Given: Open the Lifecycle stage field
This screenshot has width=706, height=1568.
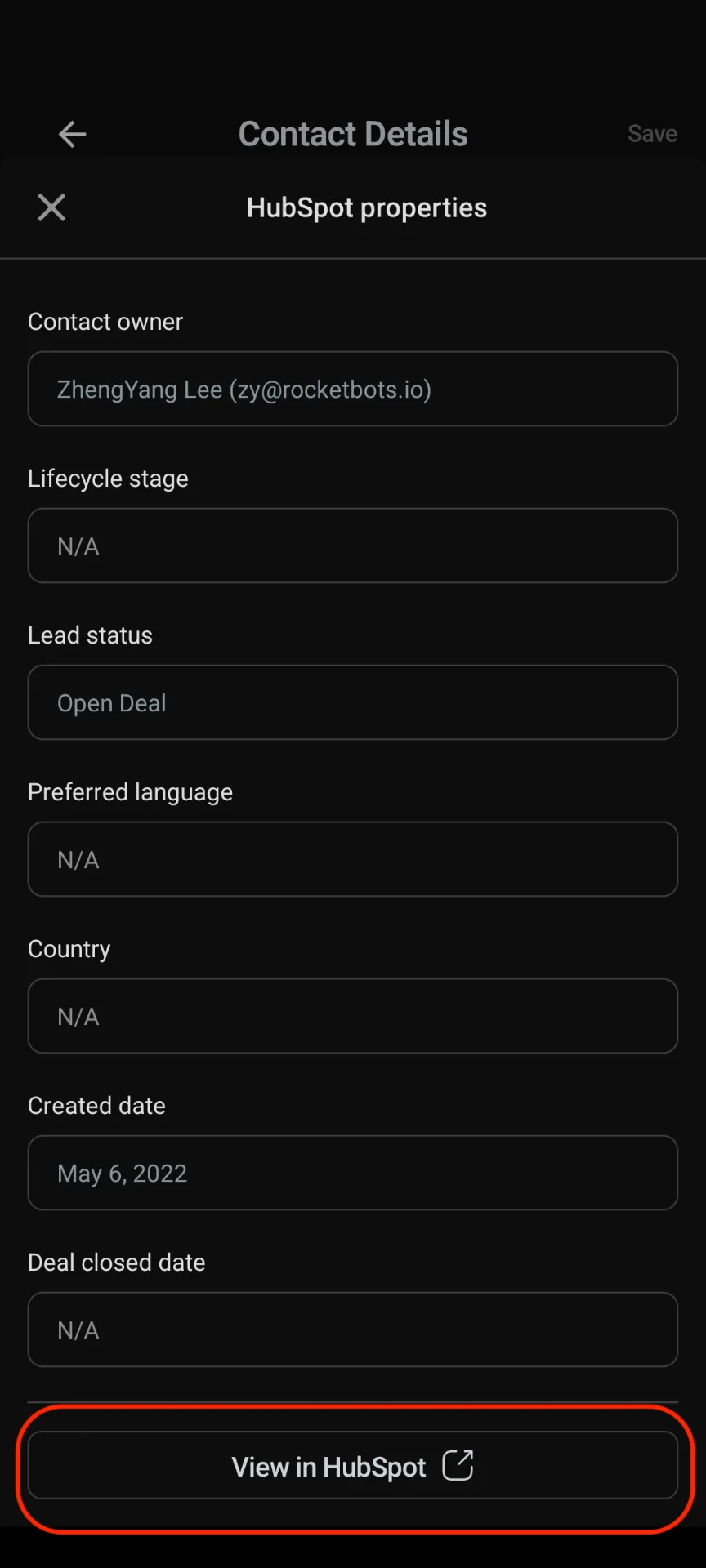Looking at the screenshot, I should point(353,546).
